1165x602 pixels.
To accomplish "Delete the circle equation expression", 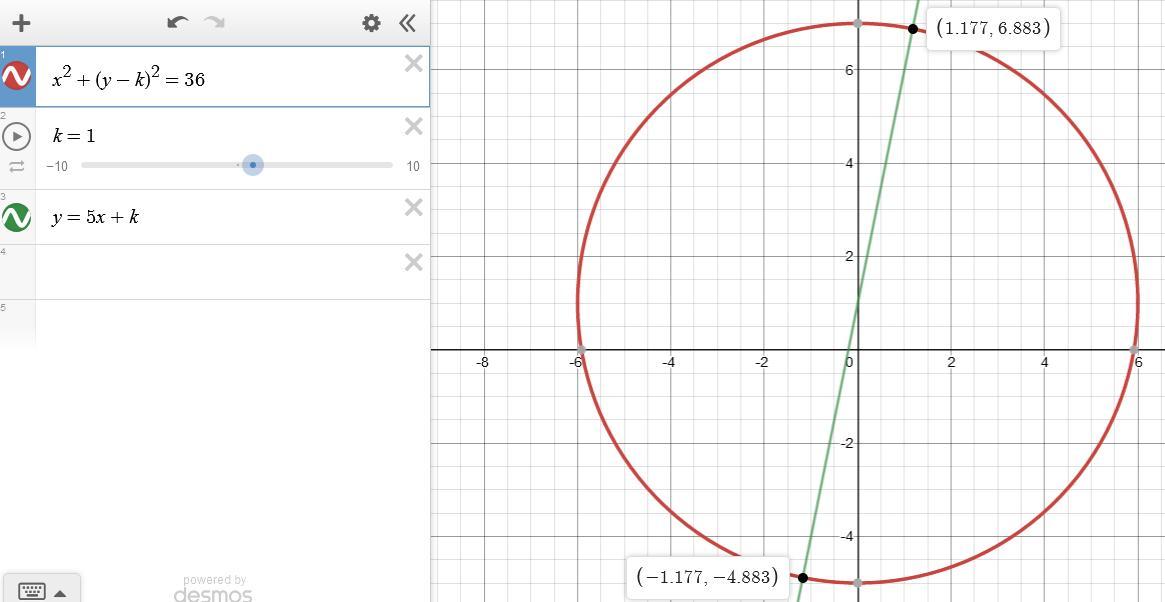I will (x=414, y=64).
